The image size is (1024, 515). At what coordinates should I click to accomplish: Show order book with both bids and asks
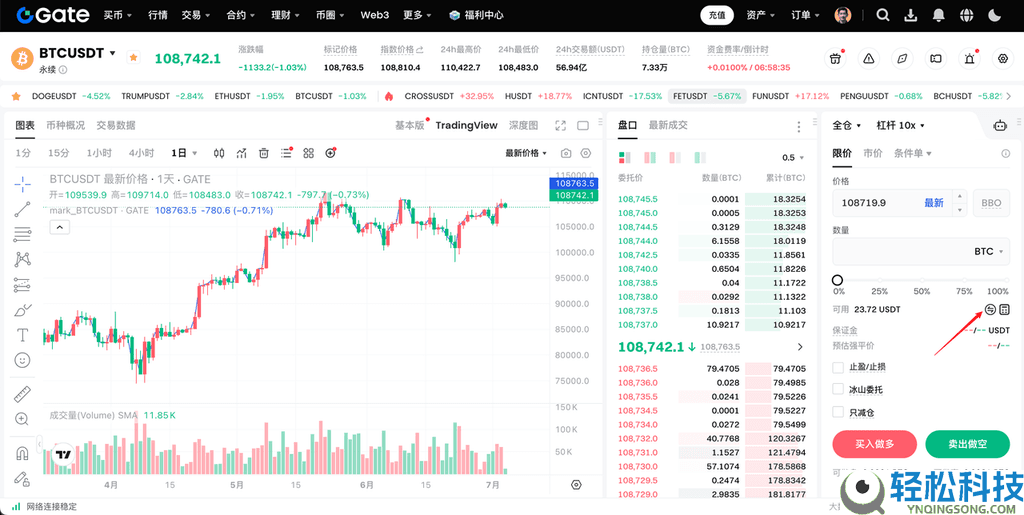coord(624,157)
